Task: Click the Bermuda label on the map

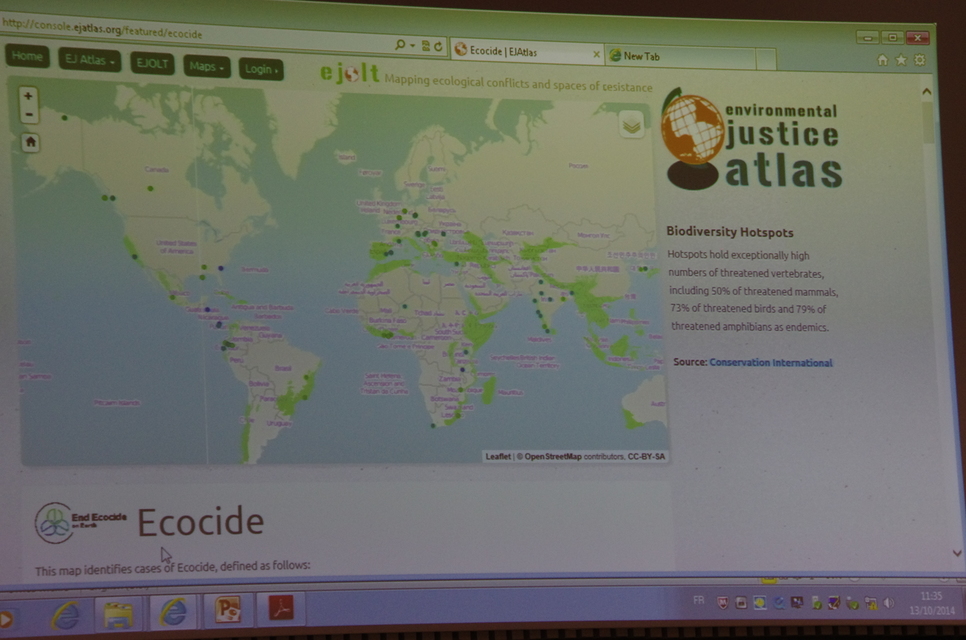Action: click(254, 269)
